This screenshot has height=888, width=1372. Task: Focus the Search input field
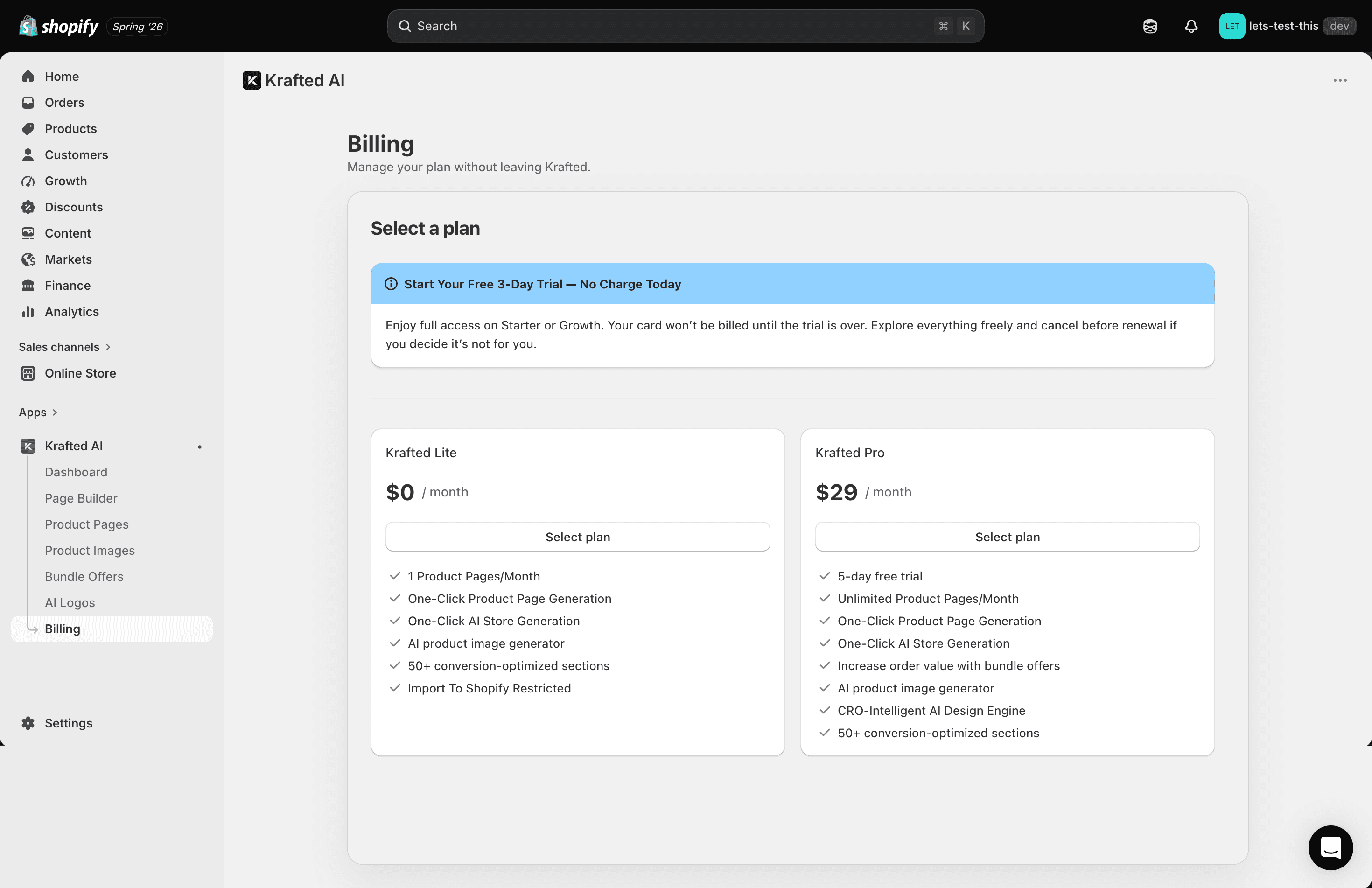685,26
